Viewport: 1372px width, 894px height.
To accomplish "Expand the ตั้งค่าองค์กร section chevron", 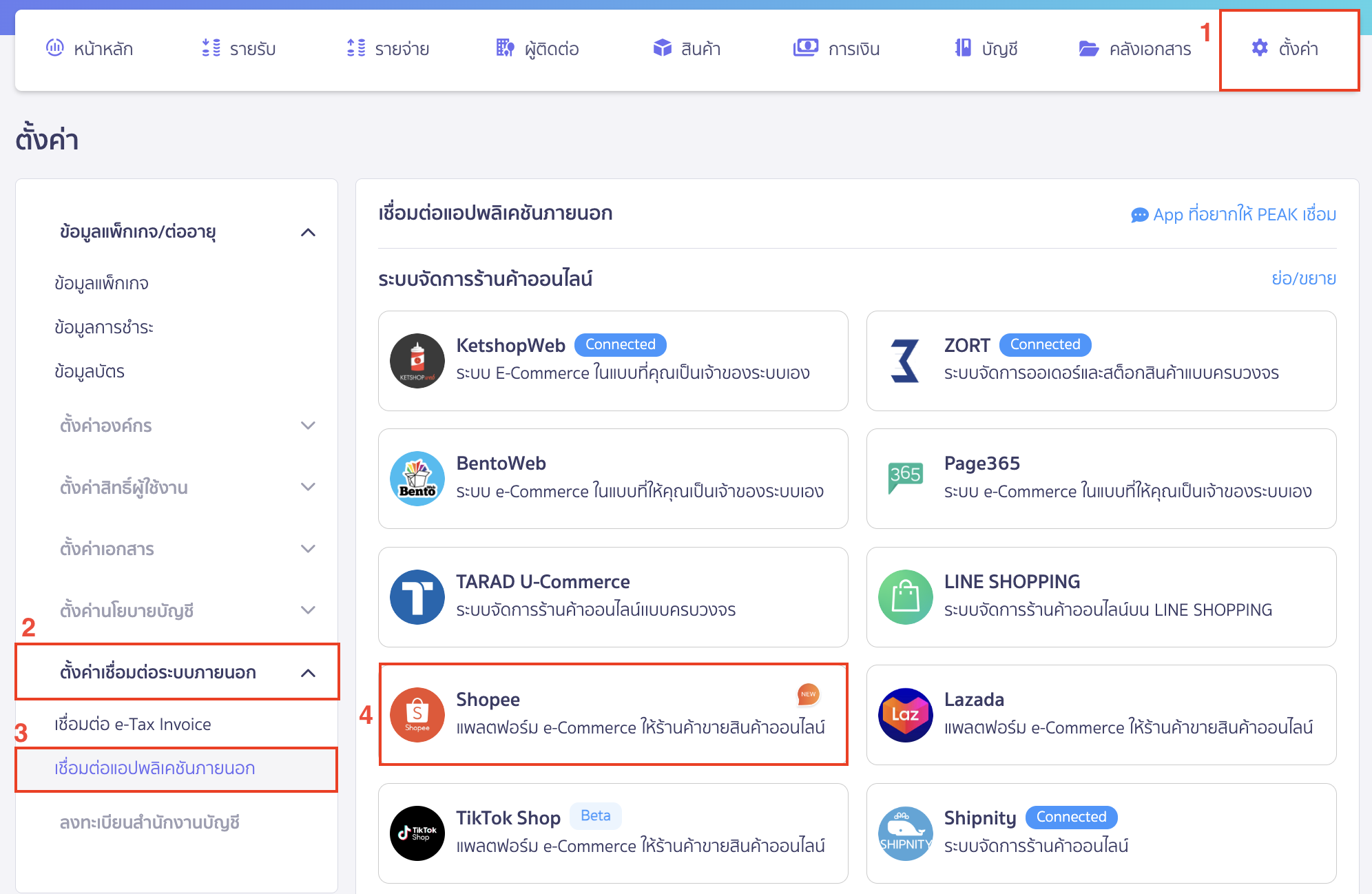I will point(308,426).
